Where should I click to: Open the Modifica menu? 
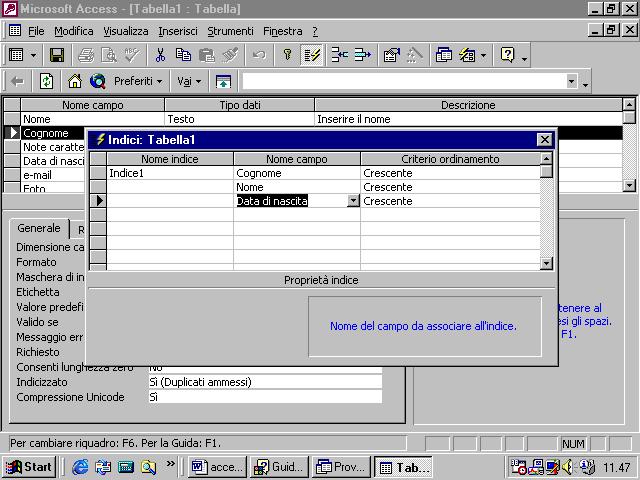click(x=73, y=31)
